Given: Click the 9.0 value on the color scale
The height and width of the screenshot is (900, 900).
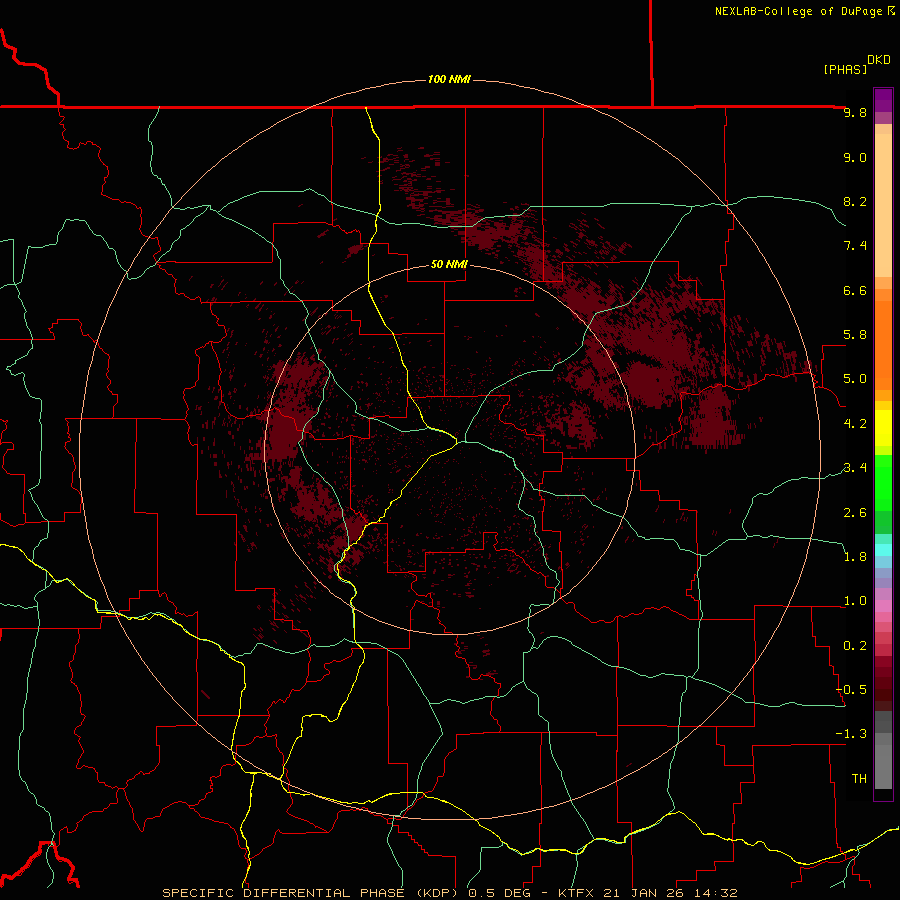Looking at the screenshot, I should tap(855, 157).
